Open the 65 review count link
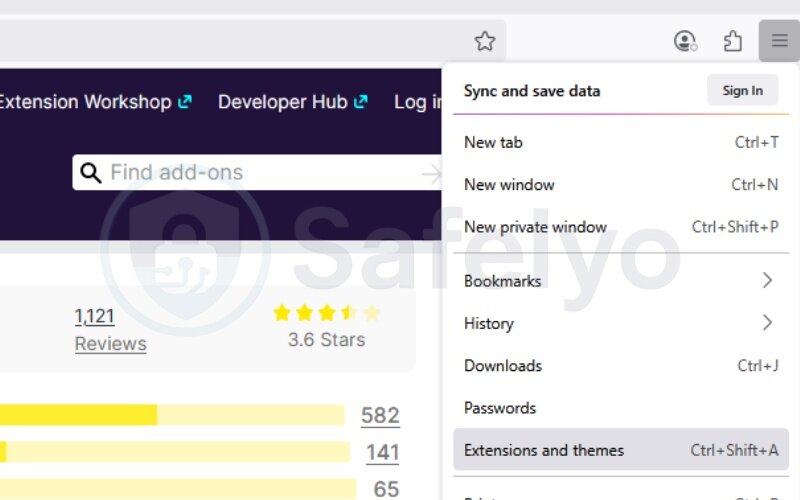 (x=386, y=489)
